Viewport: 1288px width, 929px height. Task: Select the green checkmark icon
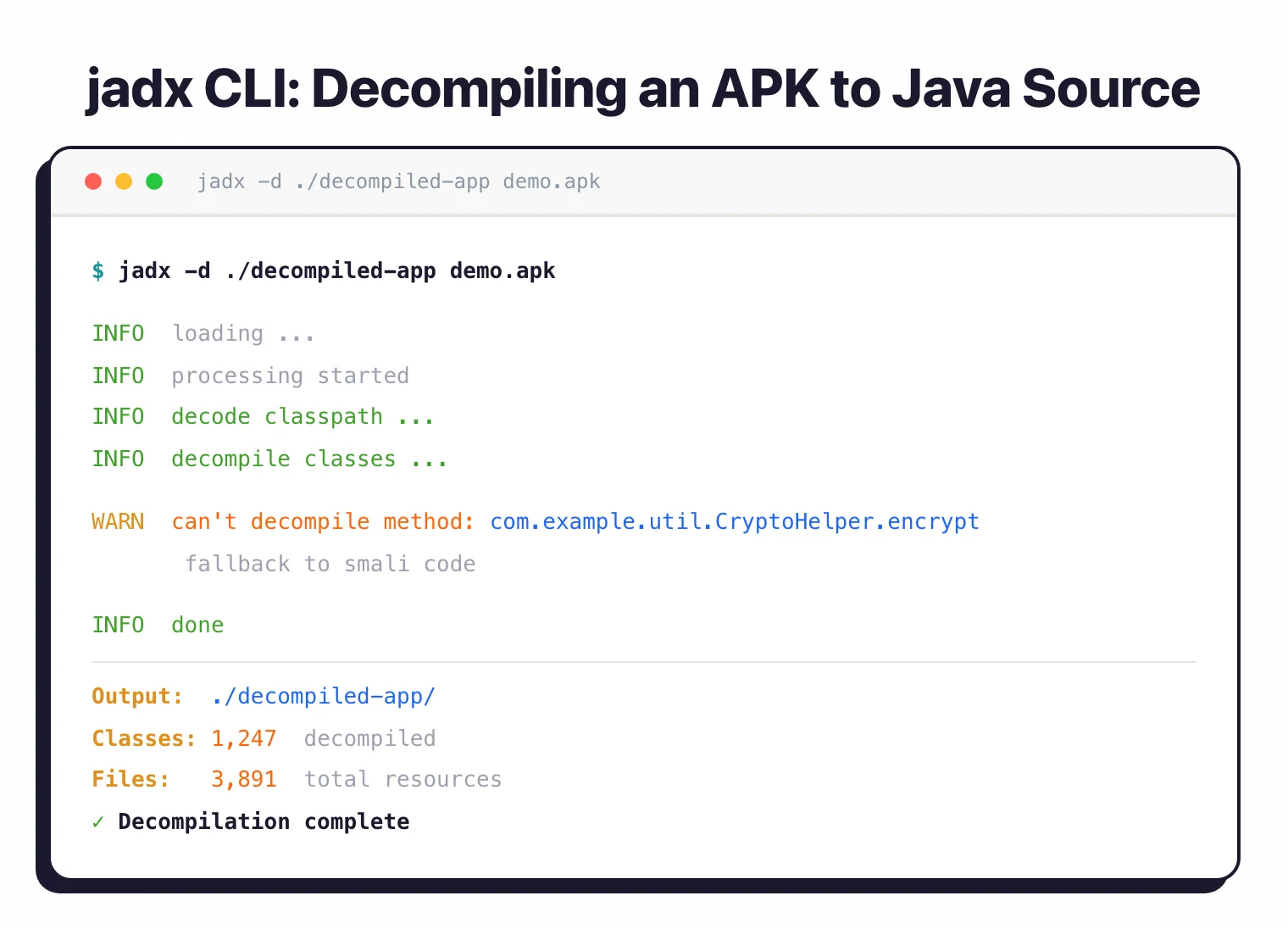[x=97, y=821]
